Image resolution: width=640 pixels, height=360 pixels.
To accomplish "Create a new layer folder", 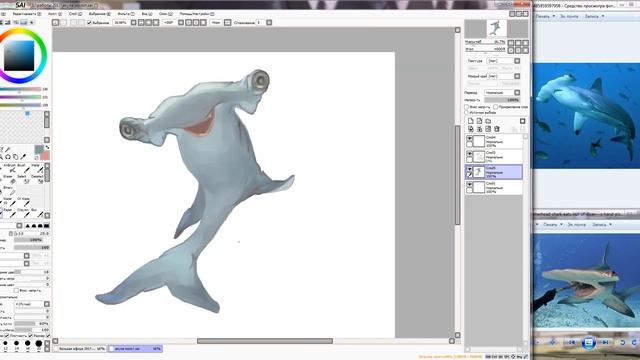I will pyautogui.click(x=488, y=121).
